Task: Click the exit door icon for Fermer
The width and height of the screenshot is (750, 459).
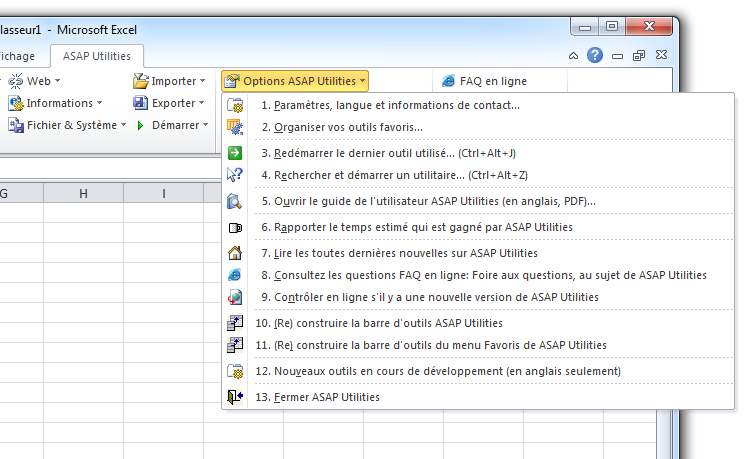Action: pos(235,397)
